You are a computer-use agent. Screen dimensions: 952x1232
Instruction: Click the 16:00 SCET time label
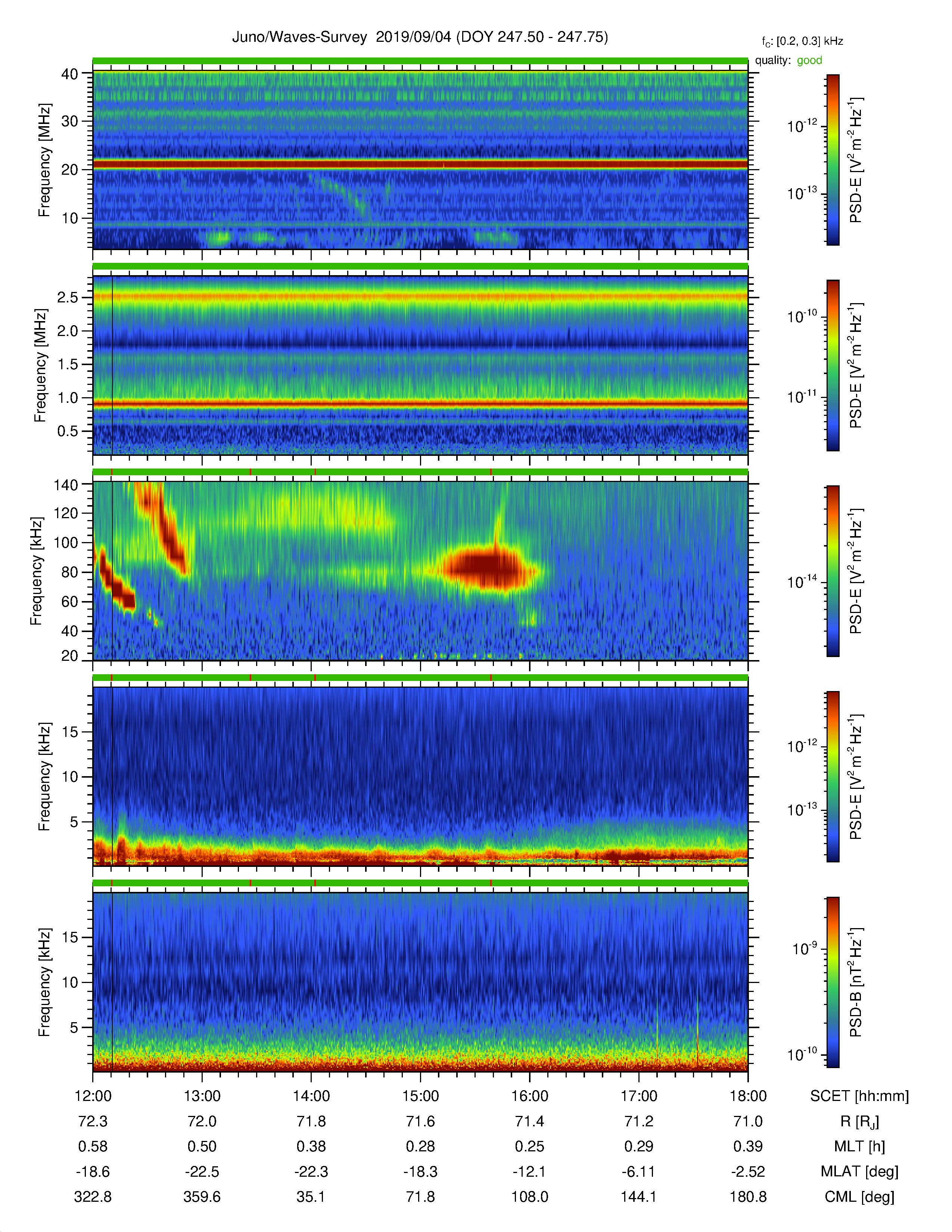[530, 1096]
